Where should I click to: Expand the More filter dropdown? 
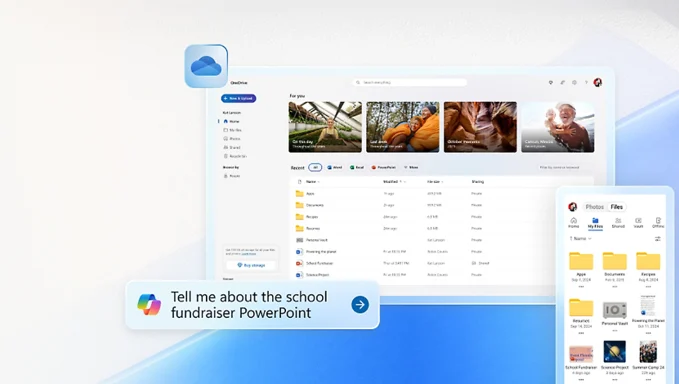coord(411,167)
